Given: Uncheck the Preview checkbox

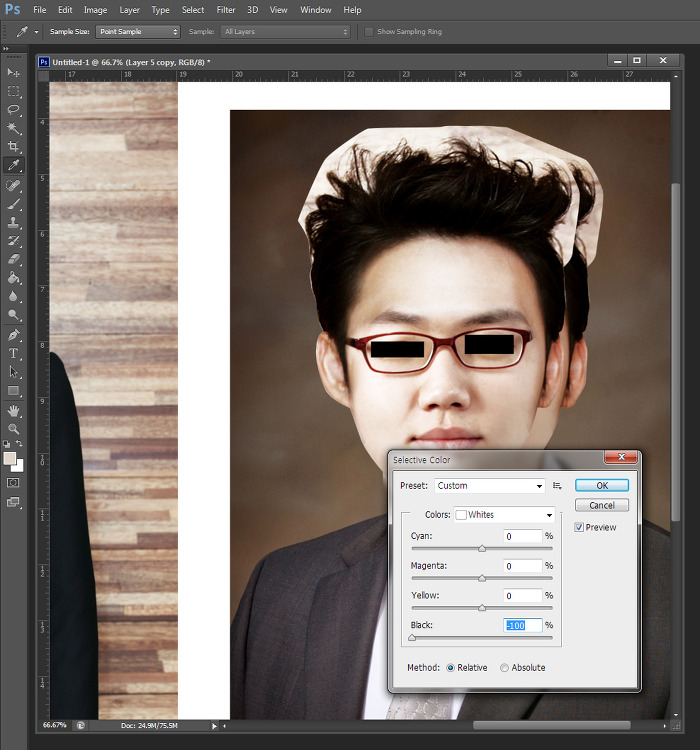Looking at the screenshot, I should coord(580,527).
